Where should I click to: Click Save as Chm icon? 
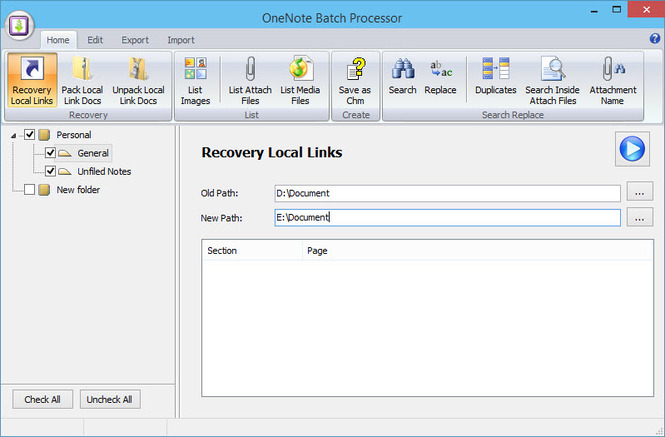(x=354, y=82)
